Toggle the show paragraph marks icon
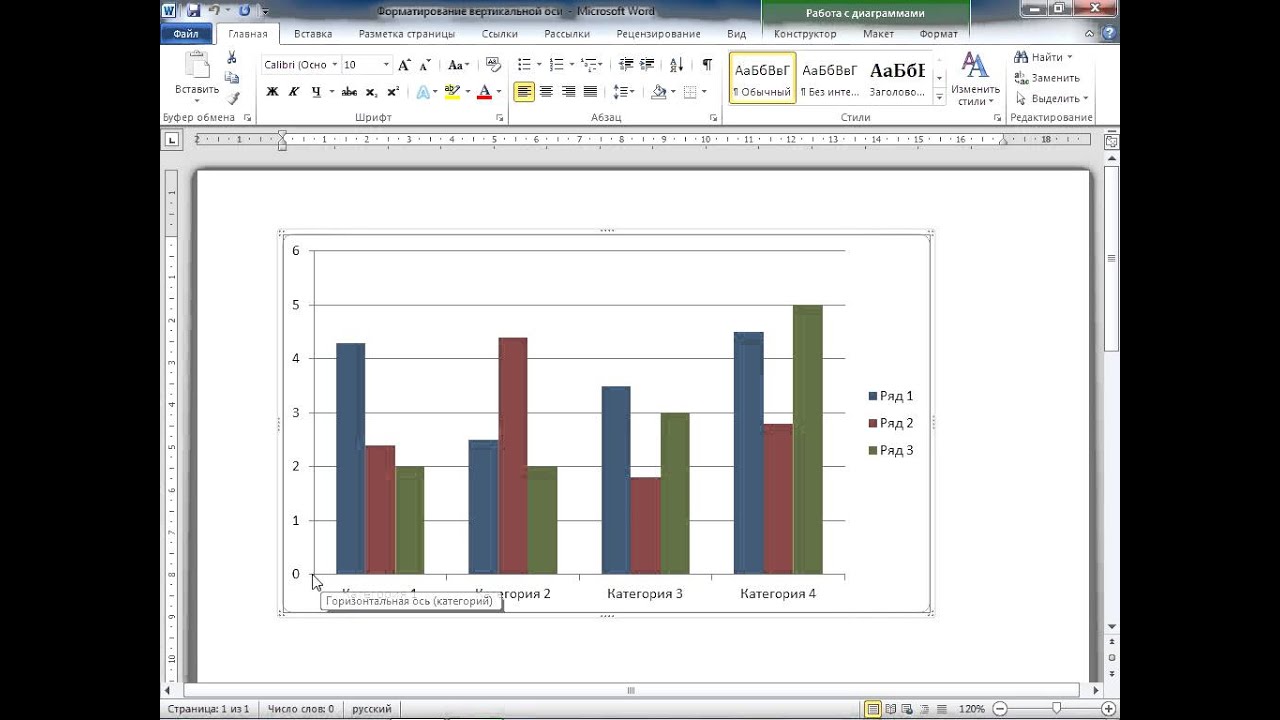Screen dimensions: 1280x720 (x=707, y=65)
